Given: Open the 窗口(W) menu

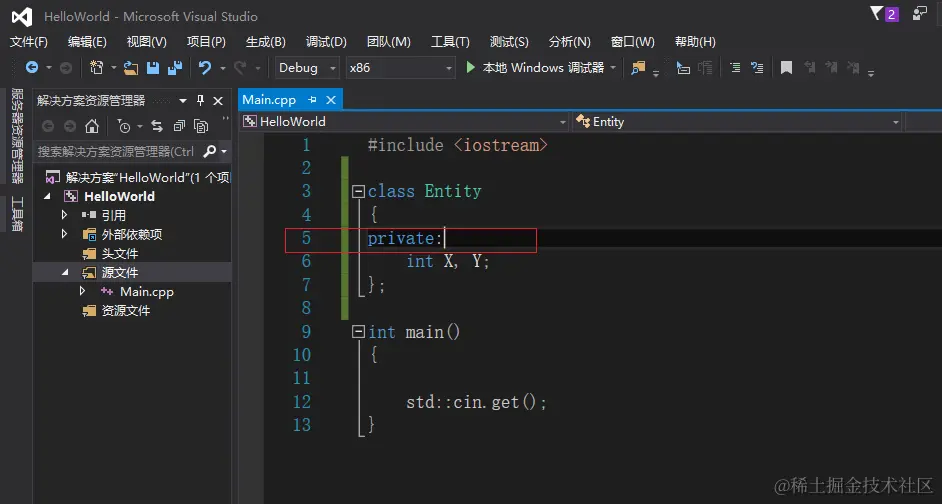Looking at the screenshot, I should click(633, 41).
